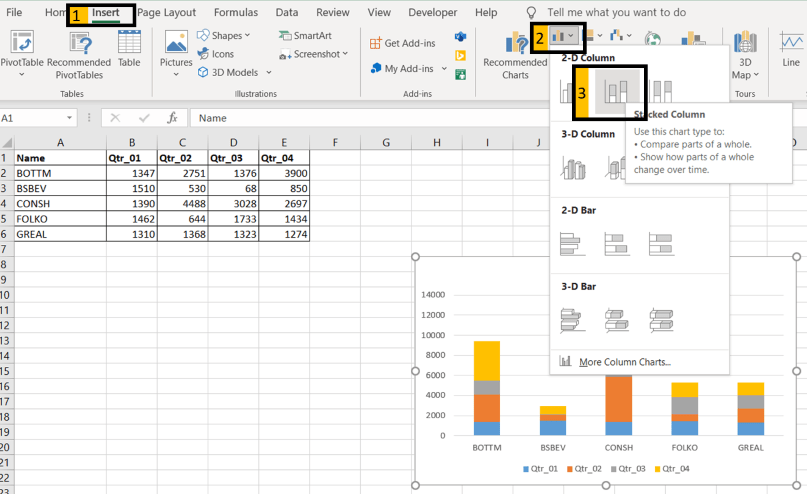Screen dimensions: 807x494
Task: Select the Stacked Column chart type
Action: (x=617, y=92)
